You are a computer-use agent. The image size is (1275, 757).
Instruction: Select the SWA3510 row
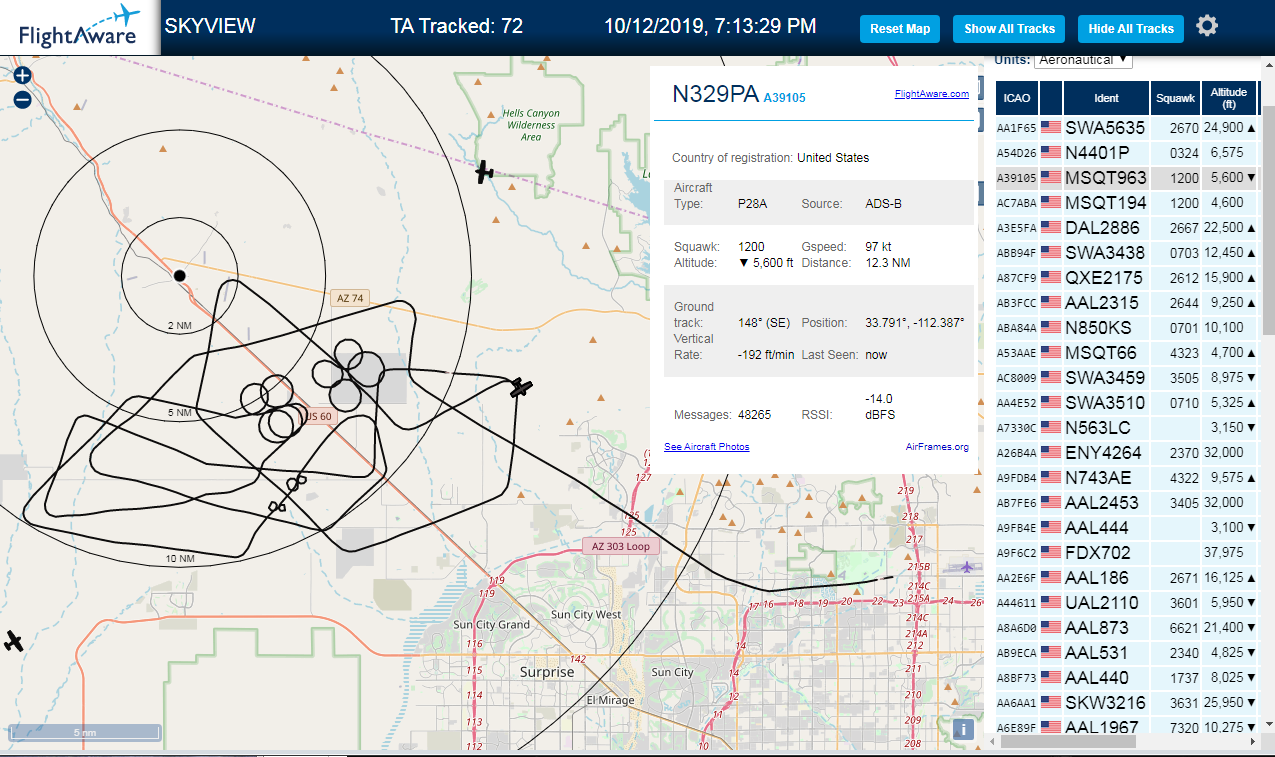tap(1127, 403)
